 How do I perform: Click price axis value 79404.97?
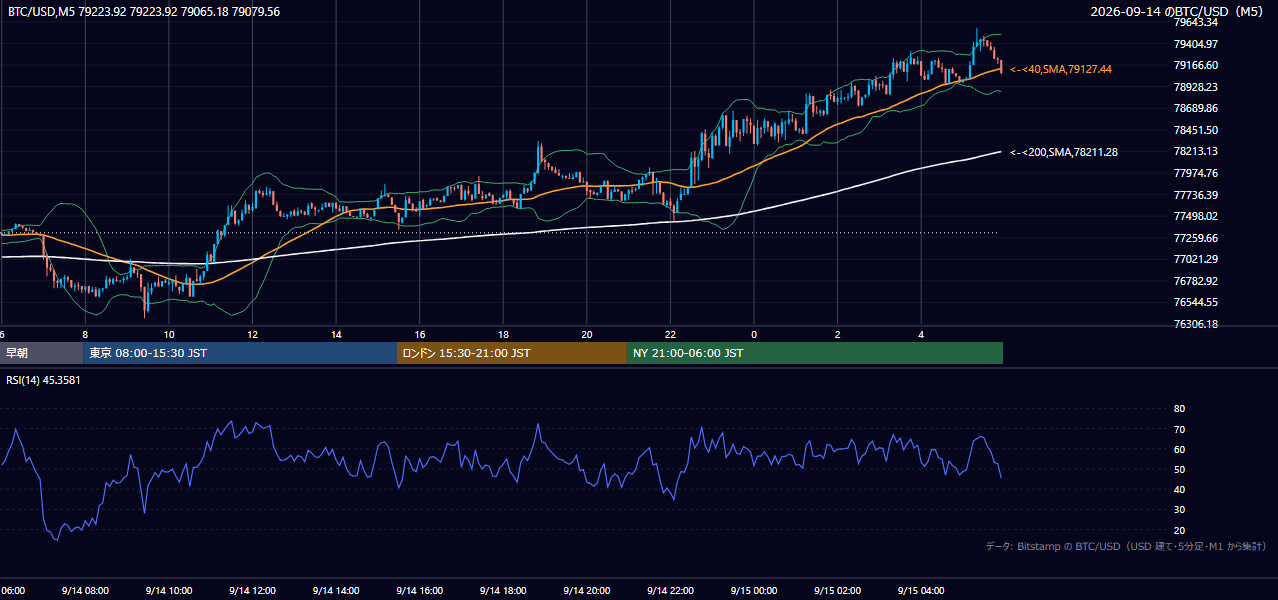(1195, 44)
